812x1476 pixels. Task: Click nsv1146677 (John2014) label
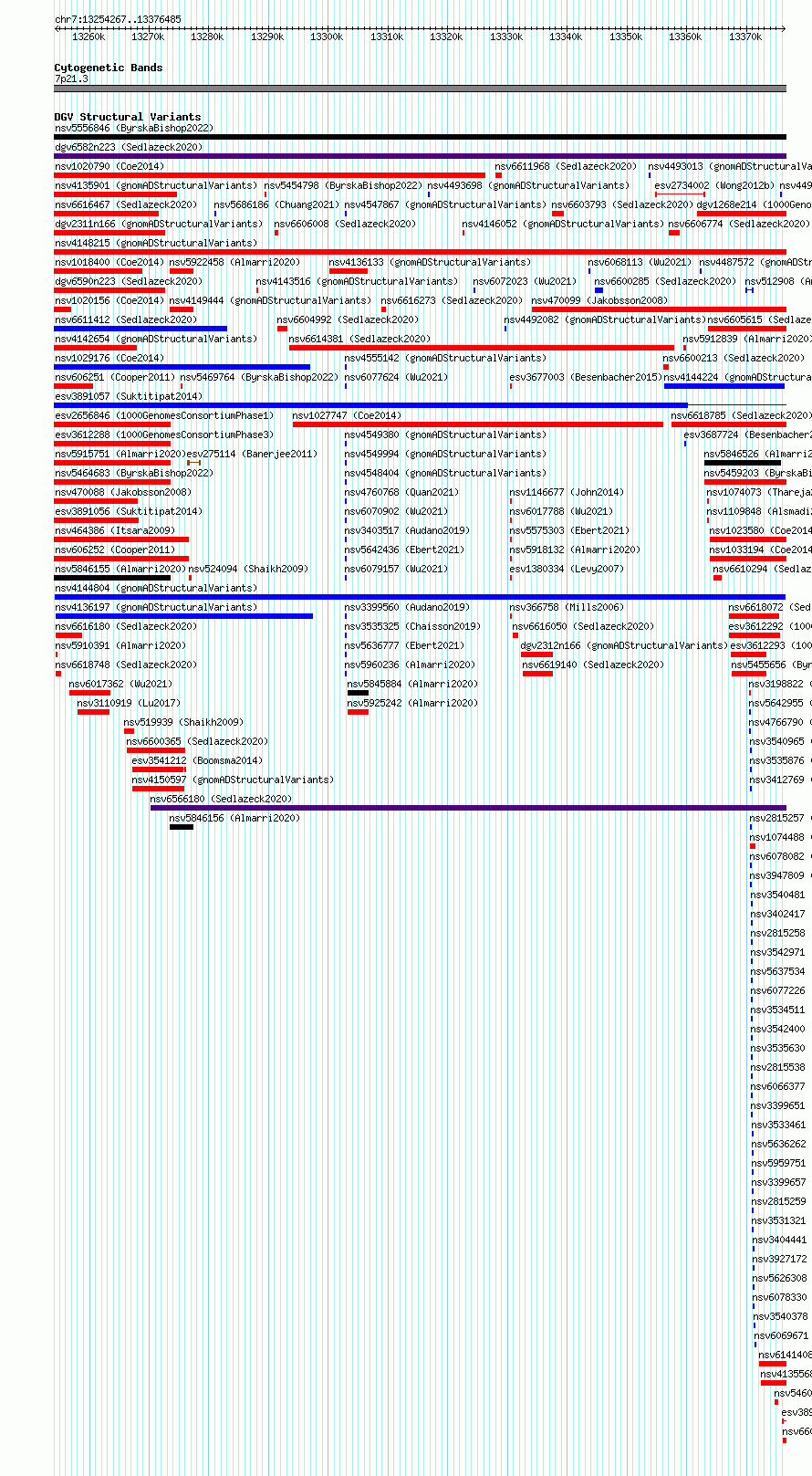tap(567, 492)
